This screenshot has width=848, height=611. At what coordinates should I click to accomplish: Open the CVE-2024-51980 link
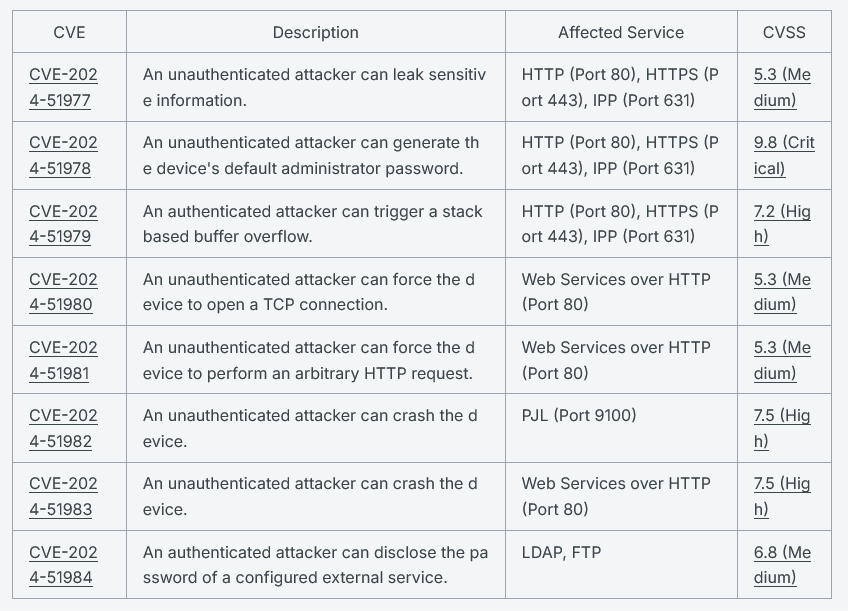tap(63, 291)
